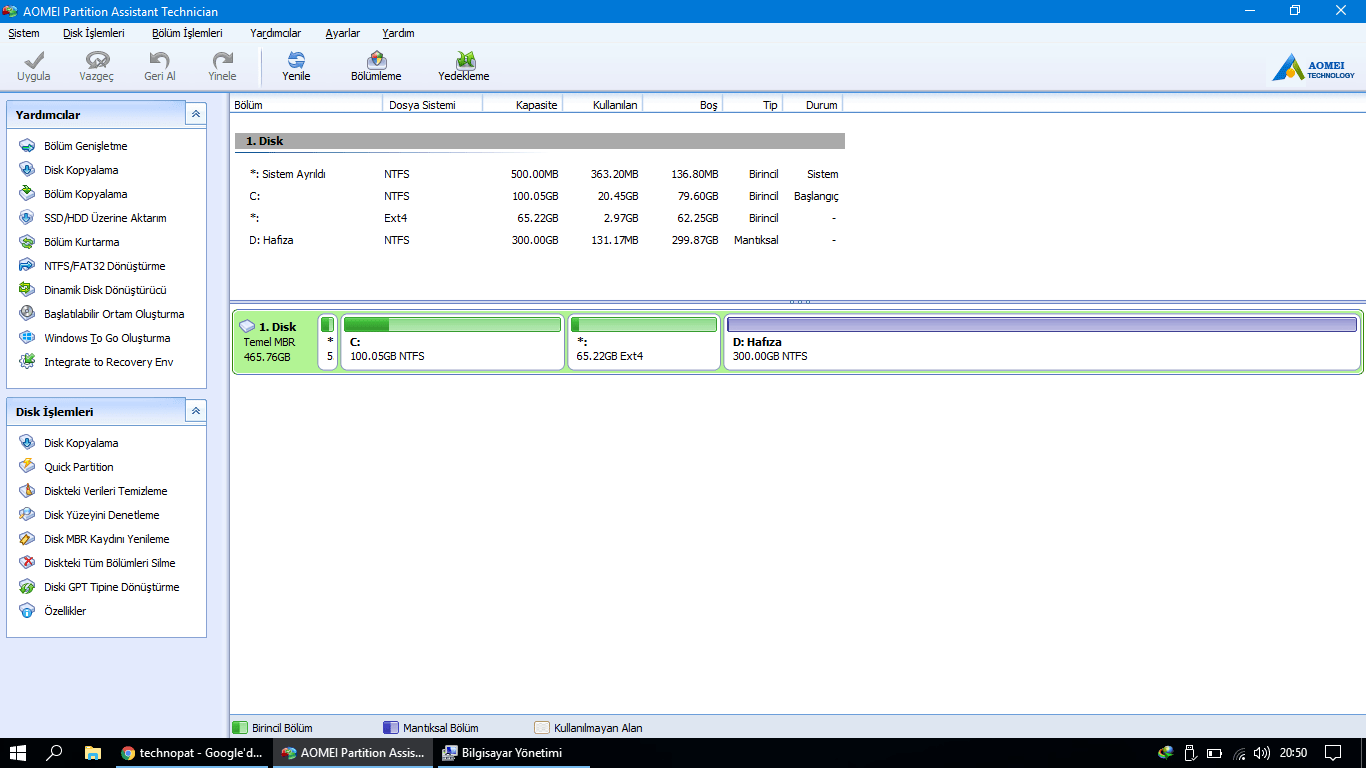Open the Bölüm İşlemleri menu
Viewport: 1366px width, 768px height.
pos(187,33)
